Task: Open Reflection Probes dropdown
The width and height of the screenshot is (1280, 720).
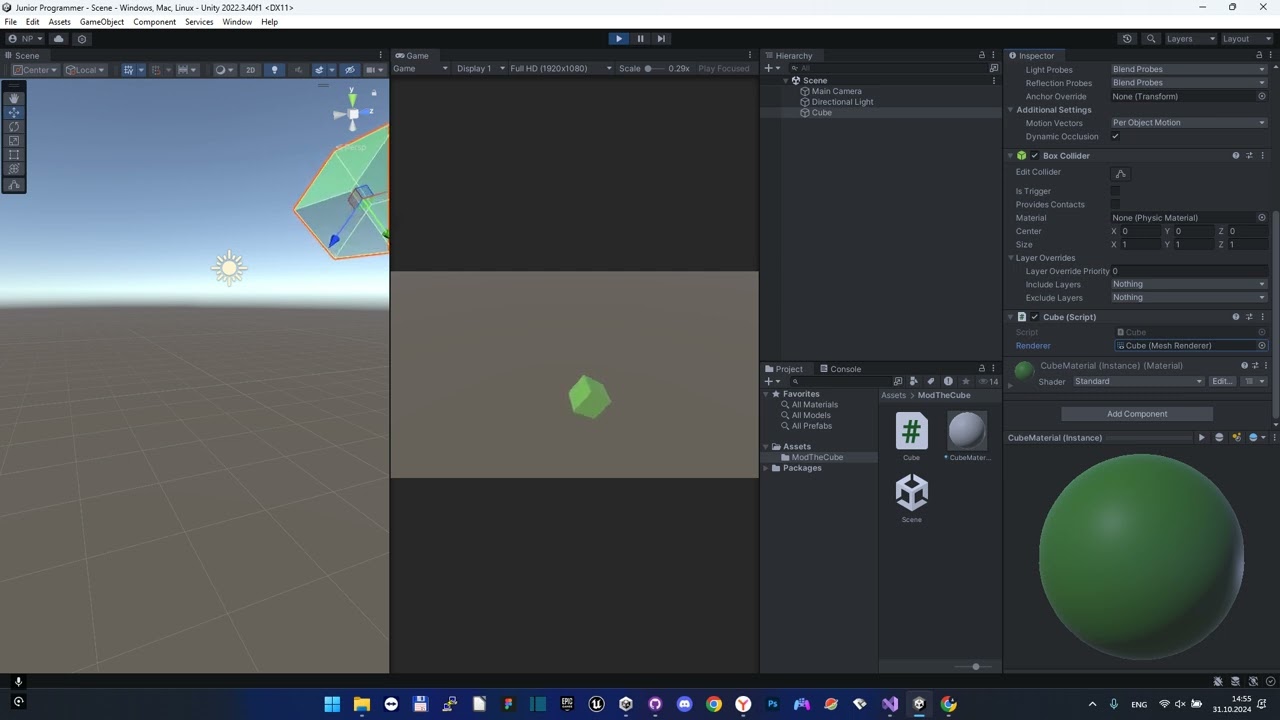Action: (x=1189, y=83)
